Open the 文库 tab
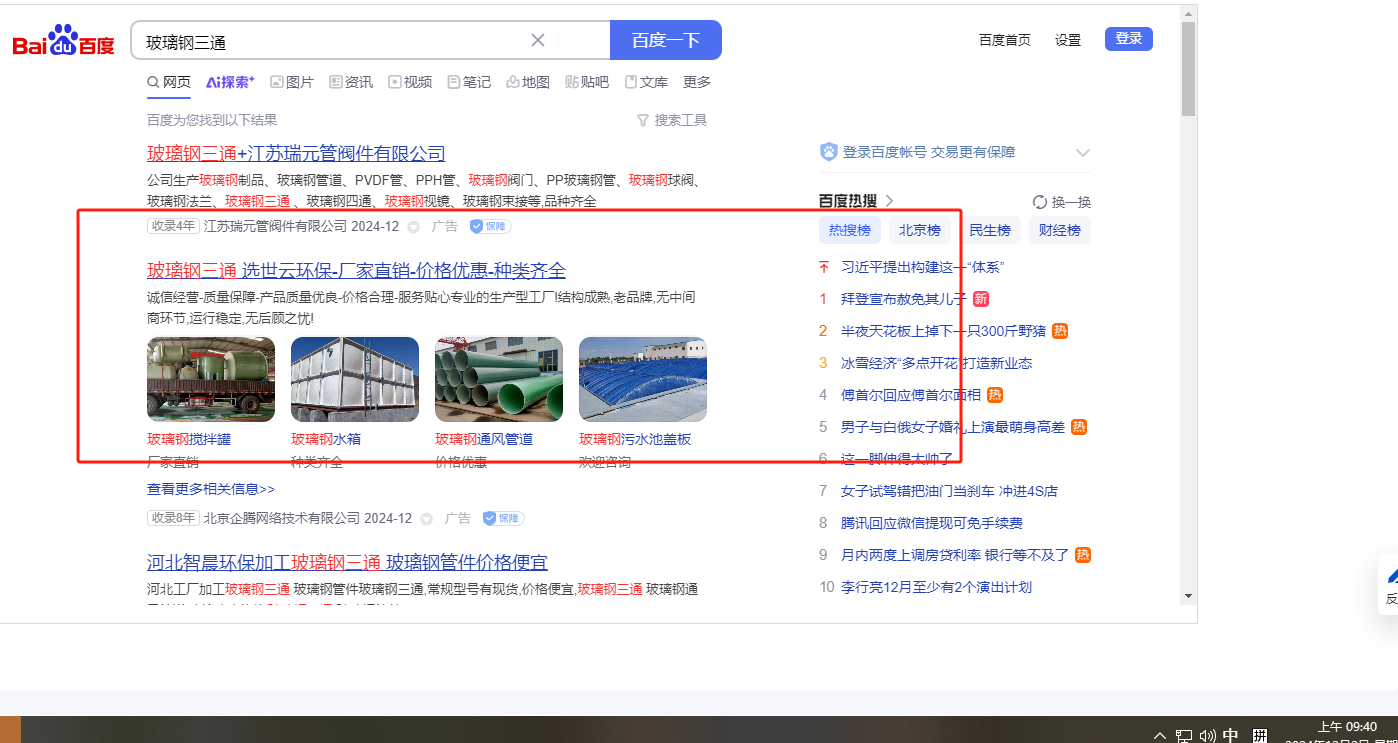This screenshot has width=1398, height=743. [x=646, y=82]
